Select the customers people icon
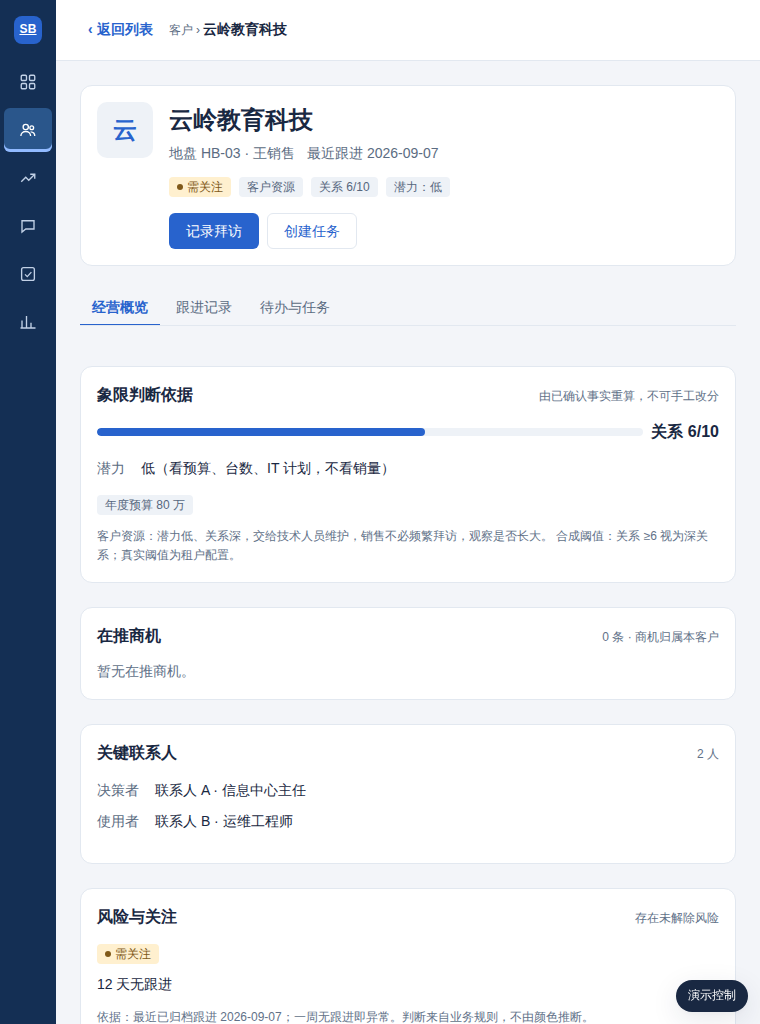The width and height of the screenshot is (760, 1024). [x=28, y=130]
